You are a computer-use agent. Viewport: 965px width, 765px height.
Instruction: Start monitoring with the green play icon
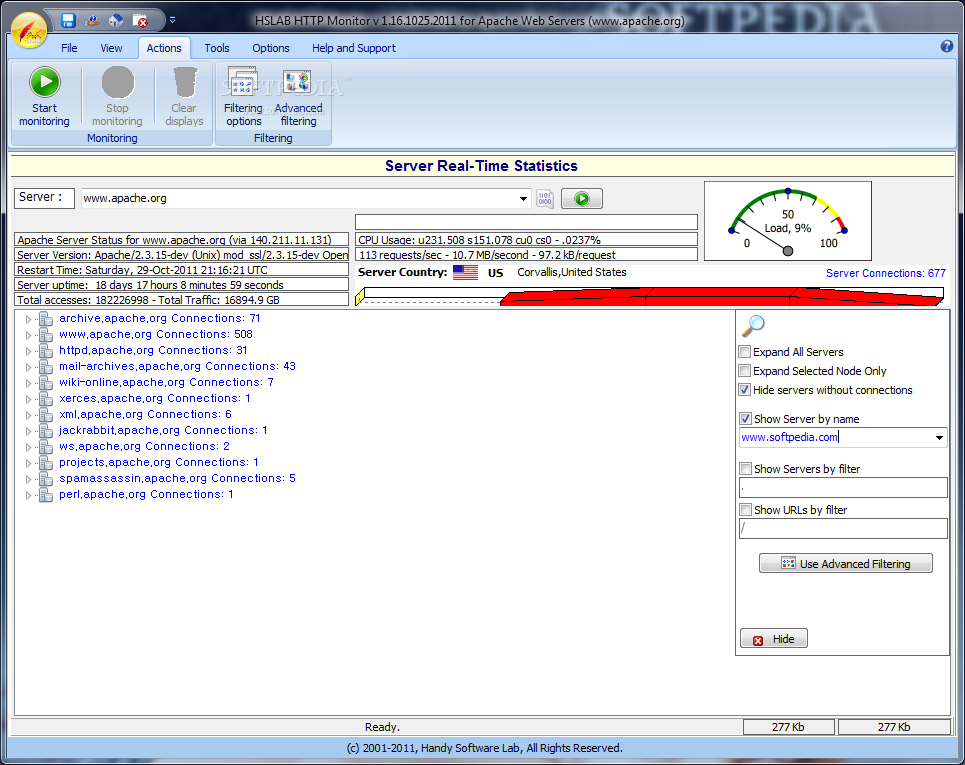click(x=45, y=82)
